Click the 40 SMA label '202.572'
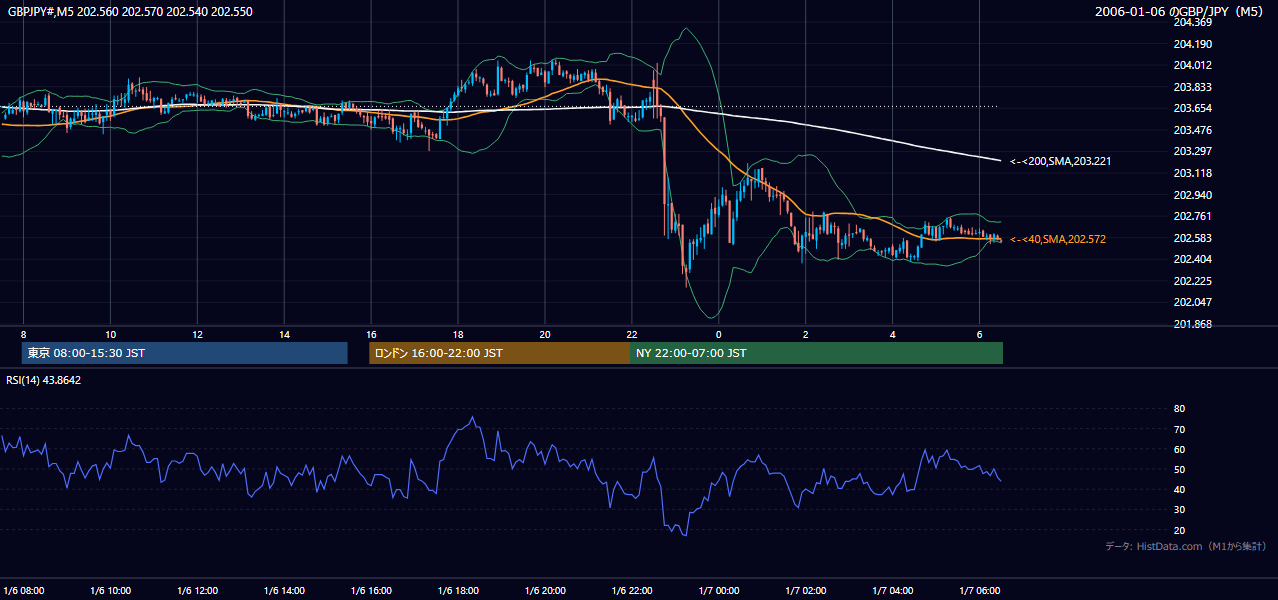 (1057, 239)
